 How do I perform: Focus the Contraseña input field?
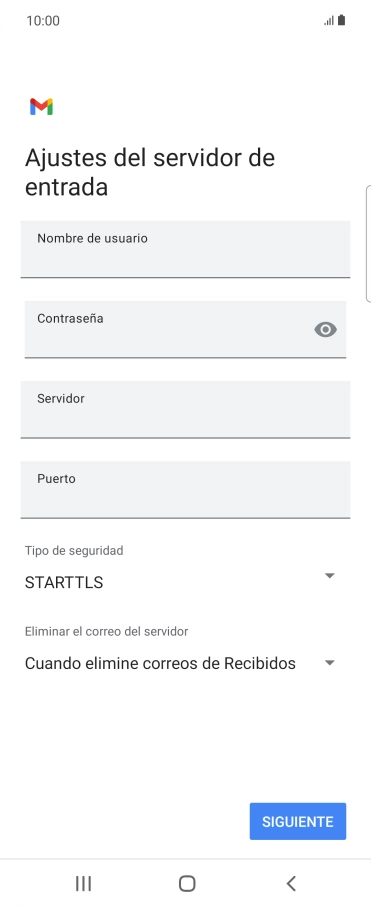[185, 329]
